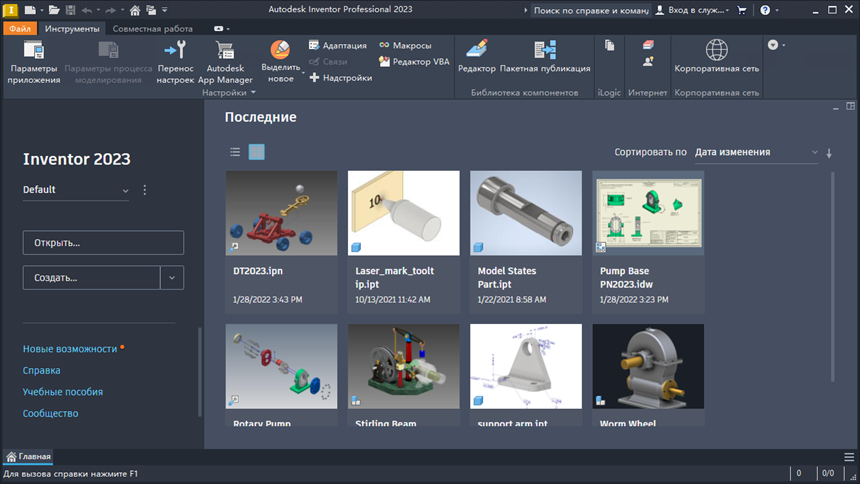
Task: Open the ribbon appearance dropdown next to Совместная работа
Action: [x=222, y=29]
